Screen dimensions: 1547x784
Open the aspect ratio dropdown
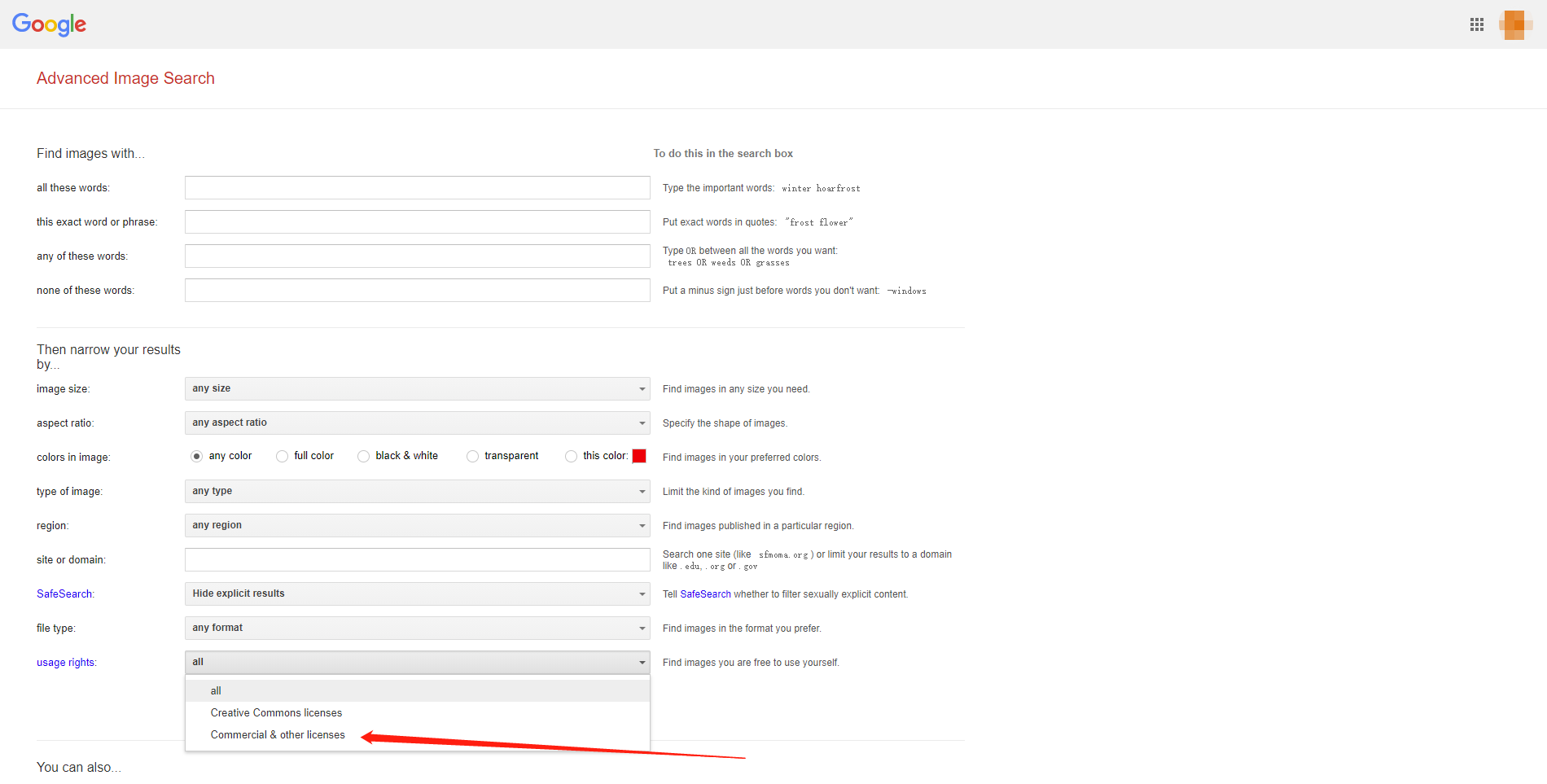(417, 423)
